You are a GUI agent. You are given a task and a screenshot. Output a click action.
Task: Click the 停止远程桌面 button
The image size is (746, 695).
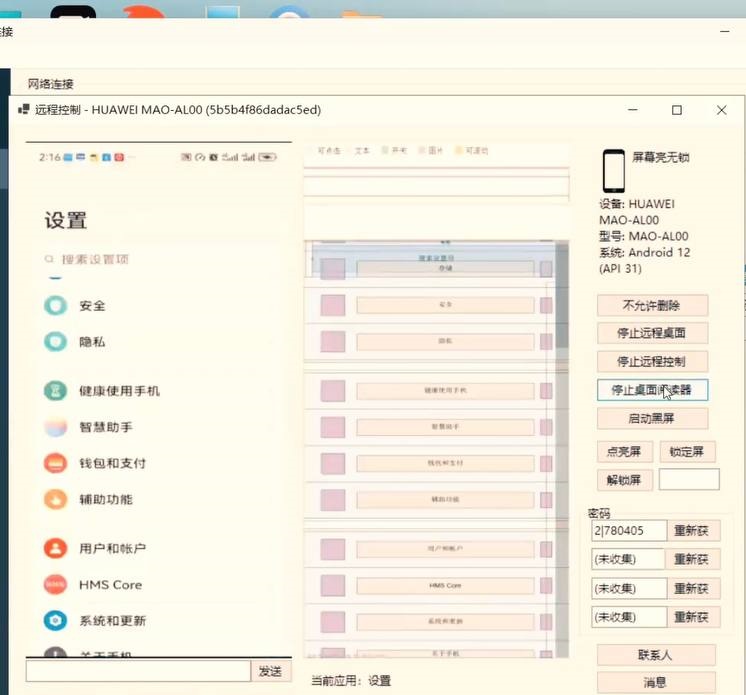pyautogui.click(x=651, y=333)
